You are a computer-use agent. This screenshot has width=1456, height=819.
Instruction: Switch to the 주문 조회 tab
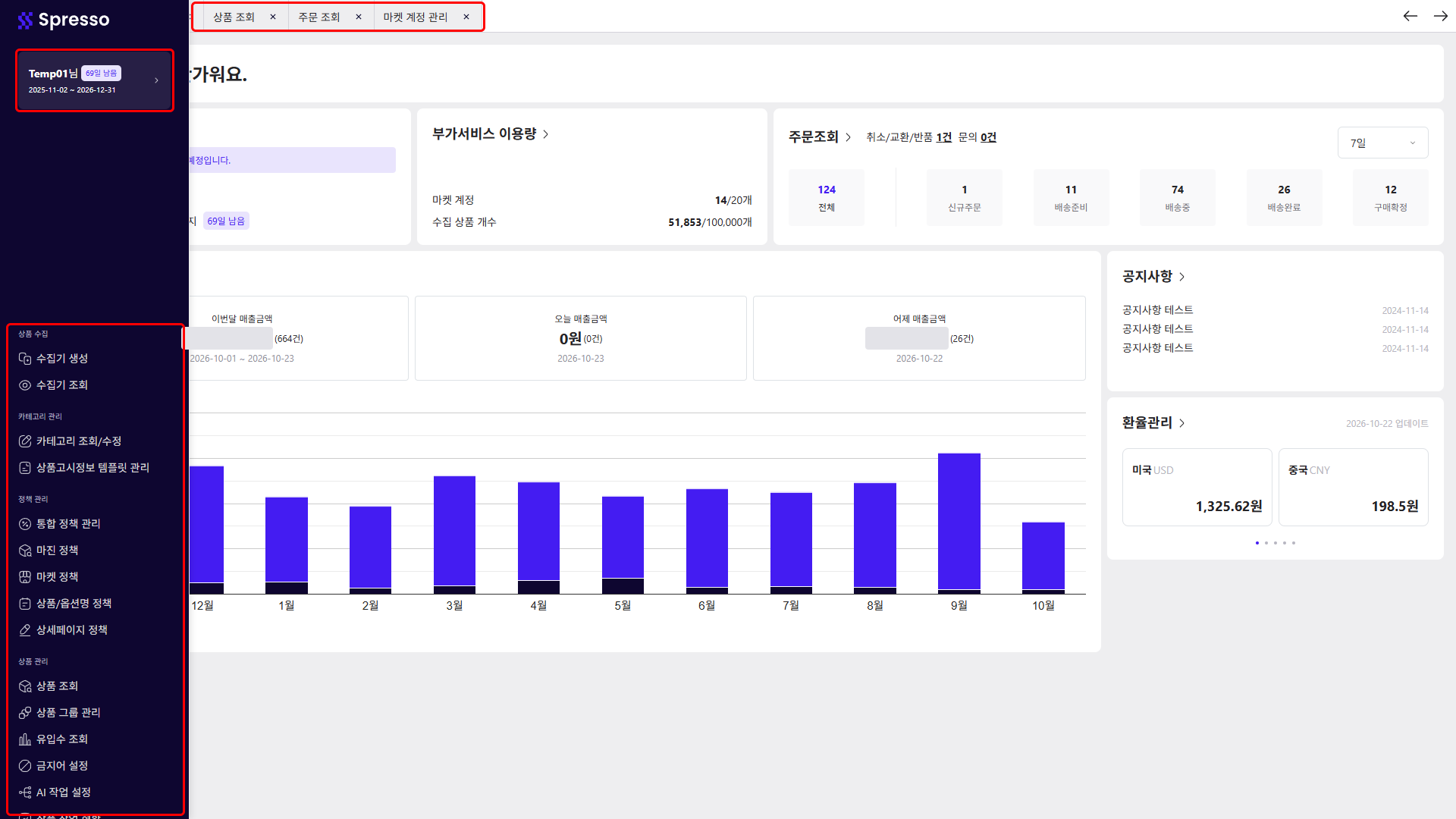319,17
